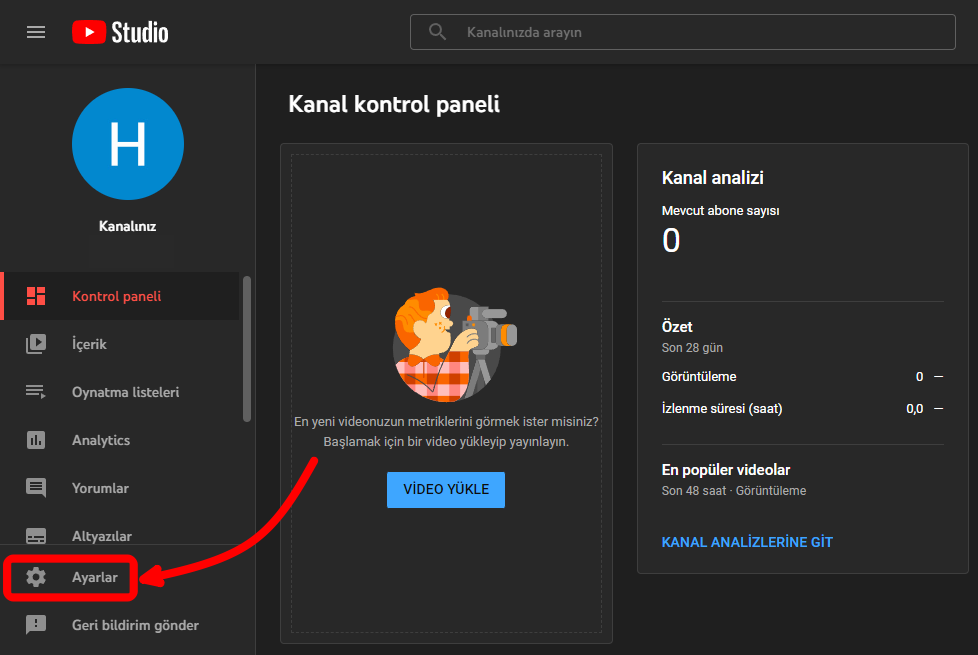Click the Oynatma listeleri playlist icon
This screenshot has width=978, height=655.
pos(36,392)
